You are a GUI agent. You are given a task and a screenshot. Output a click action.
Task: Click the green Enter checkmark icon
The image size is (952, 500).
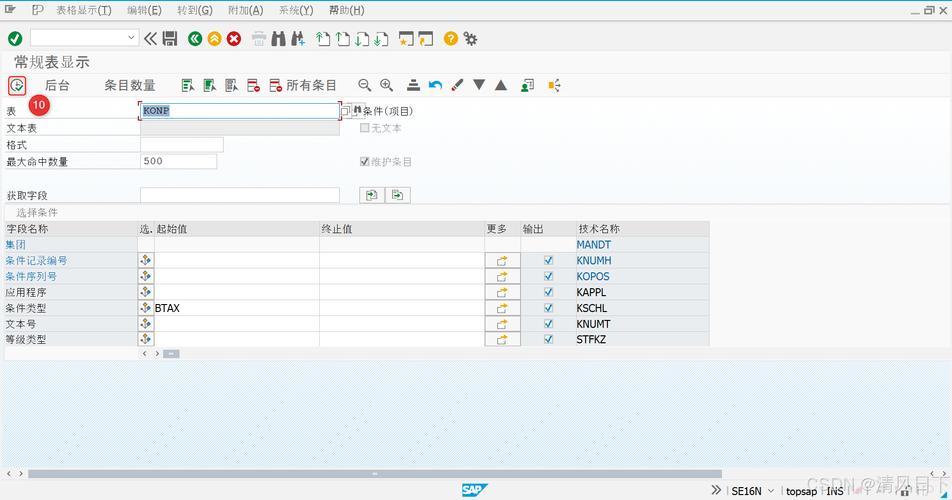click(15, 38)
